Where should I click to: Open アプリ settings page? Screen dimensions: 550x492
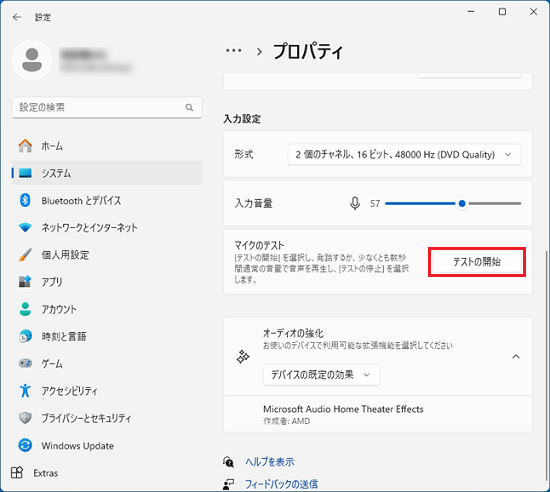107,282
